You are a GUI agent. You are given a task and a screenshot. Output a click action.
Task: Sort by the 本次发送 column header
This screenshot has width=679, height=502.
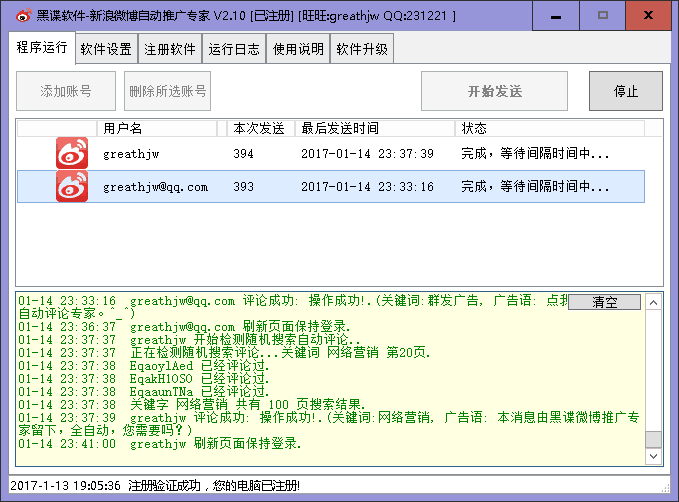point(259,128)
